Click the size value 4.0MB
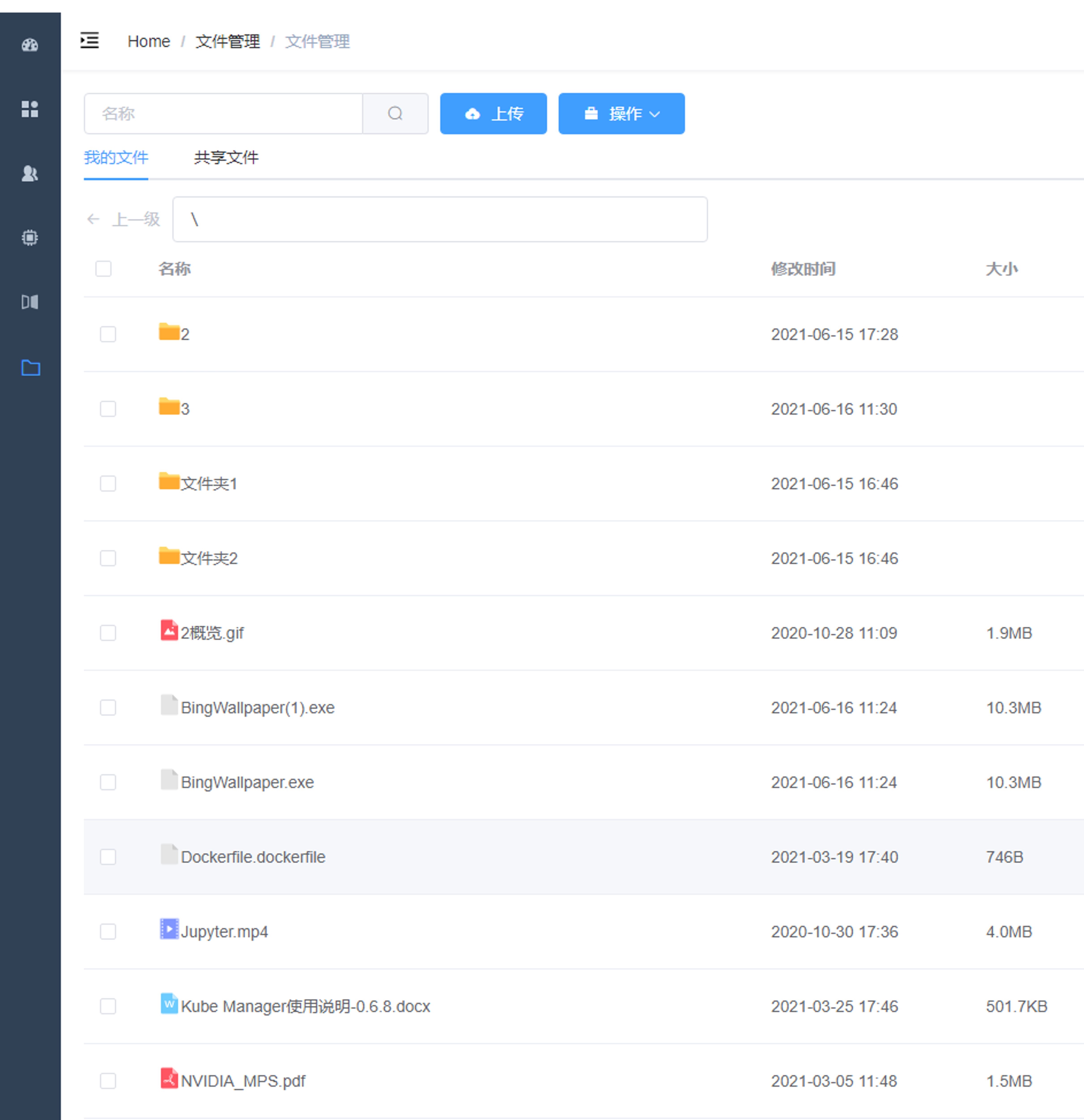 coord(1009,932)
